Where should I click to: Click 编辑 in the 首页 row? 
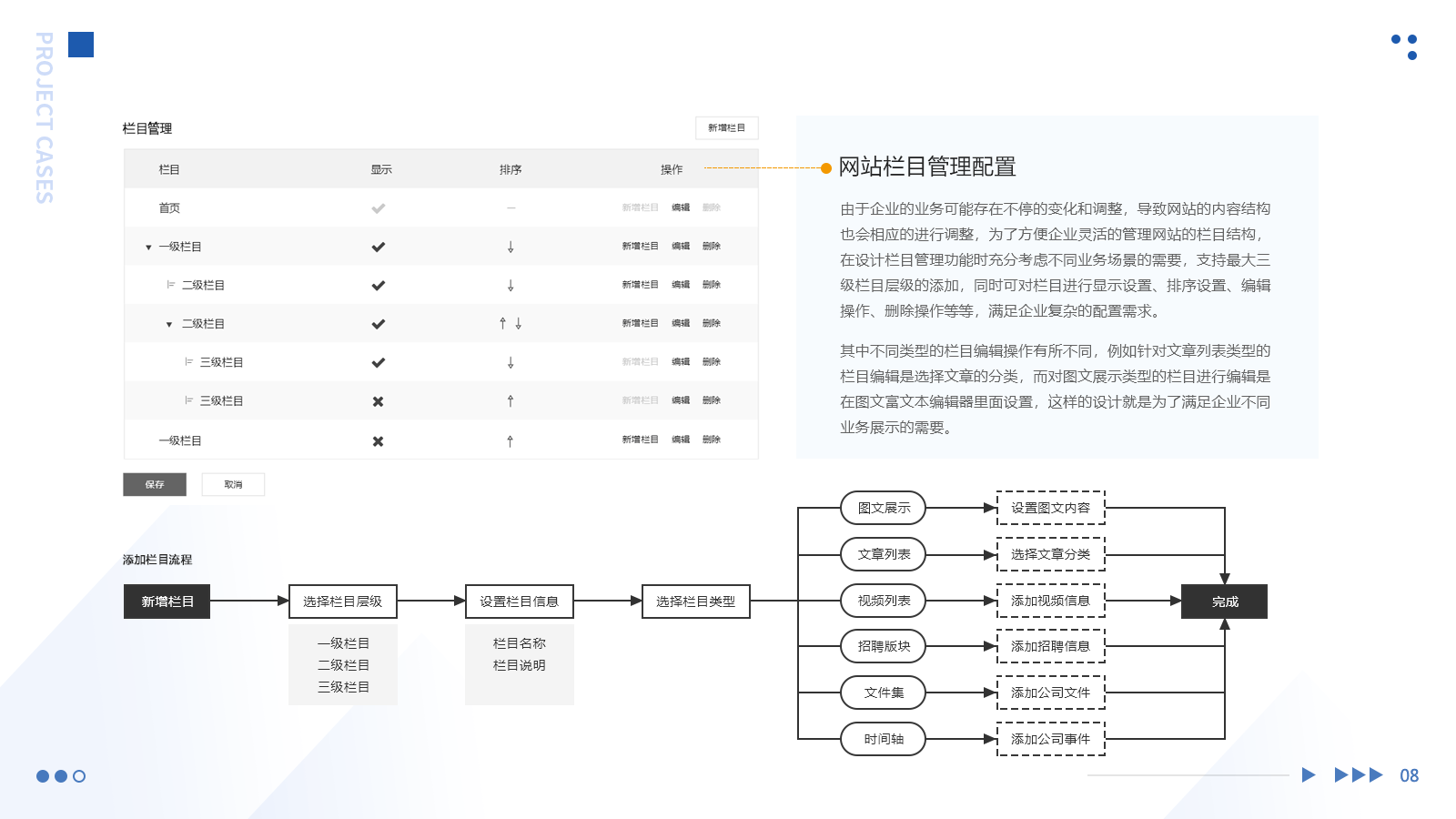point(681,207)
